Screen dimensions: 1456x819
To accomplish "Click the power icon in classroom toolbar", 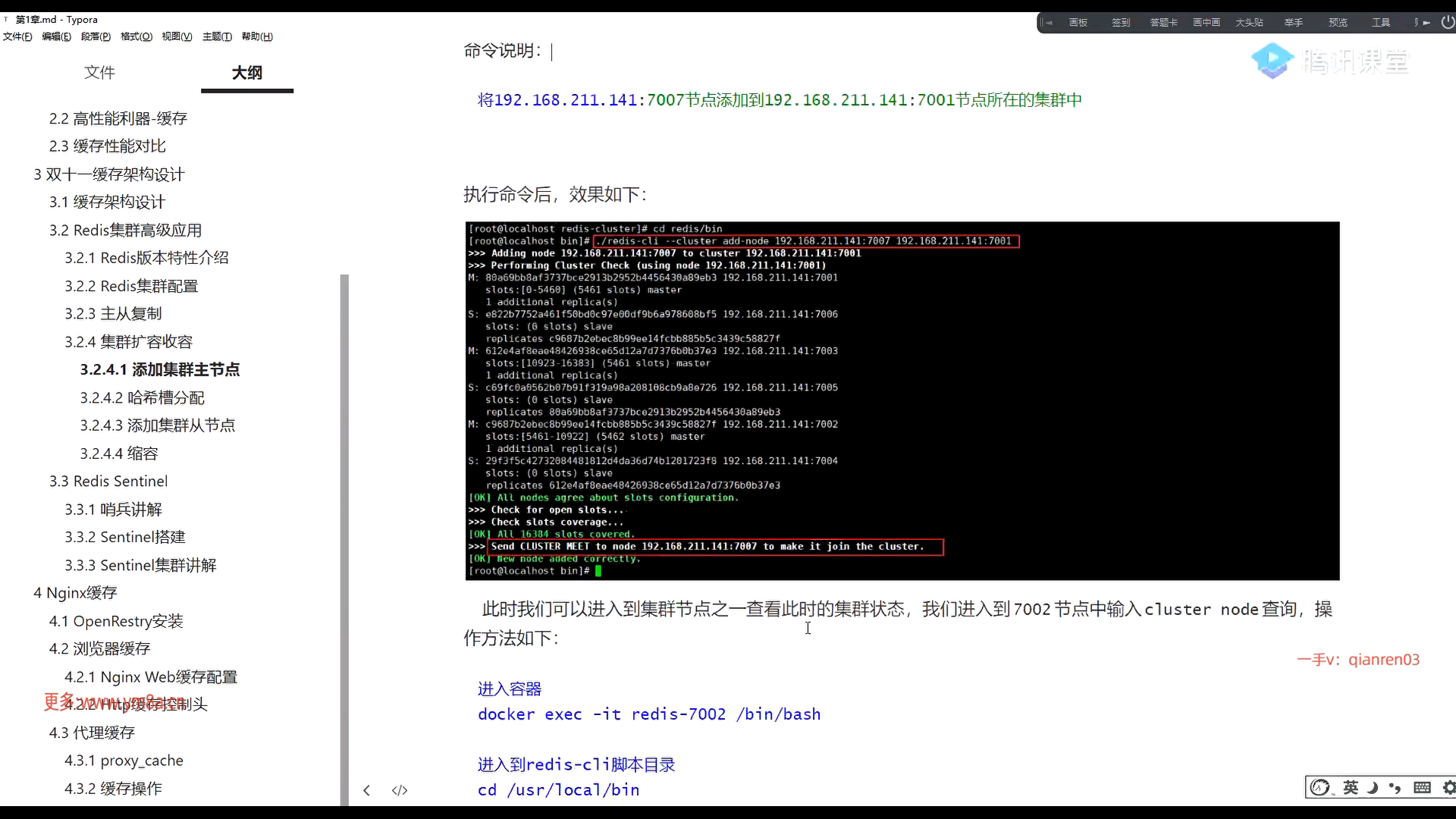I will (x=1447, y=23).
